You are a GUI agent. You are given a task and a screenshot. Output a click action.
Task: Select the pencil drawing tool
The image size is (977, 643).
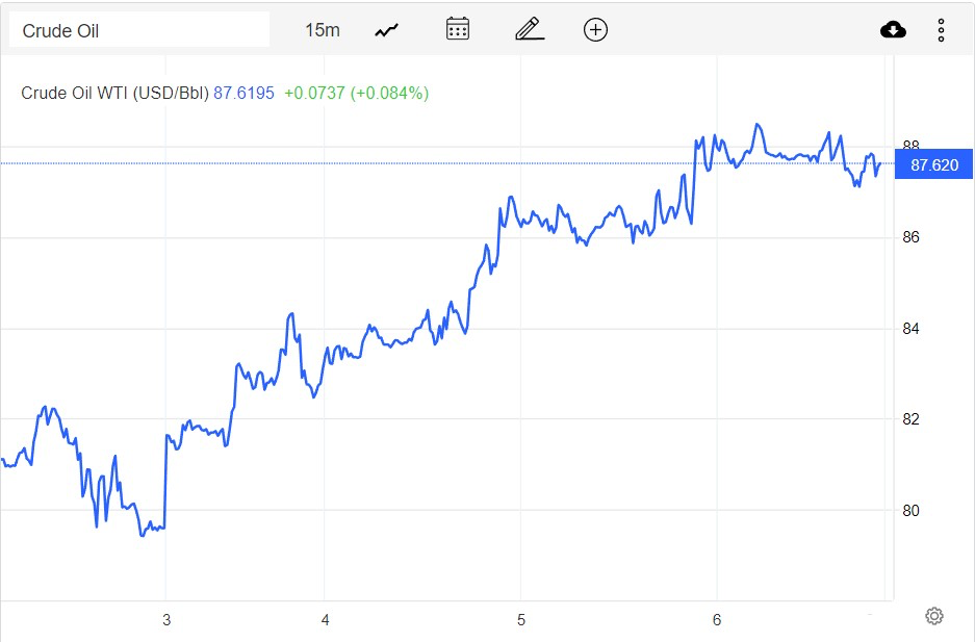pyautogui.click(x=529, y=30)
